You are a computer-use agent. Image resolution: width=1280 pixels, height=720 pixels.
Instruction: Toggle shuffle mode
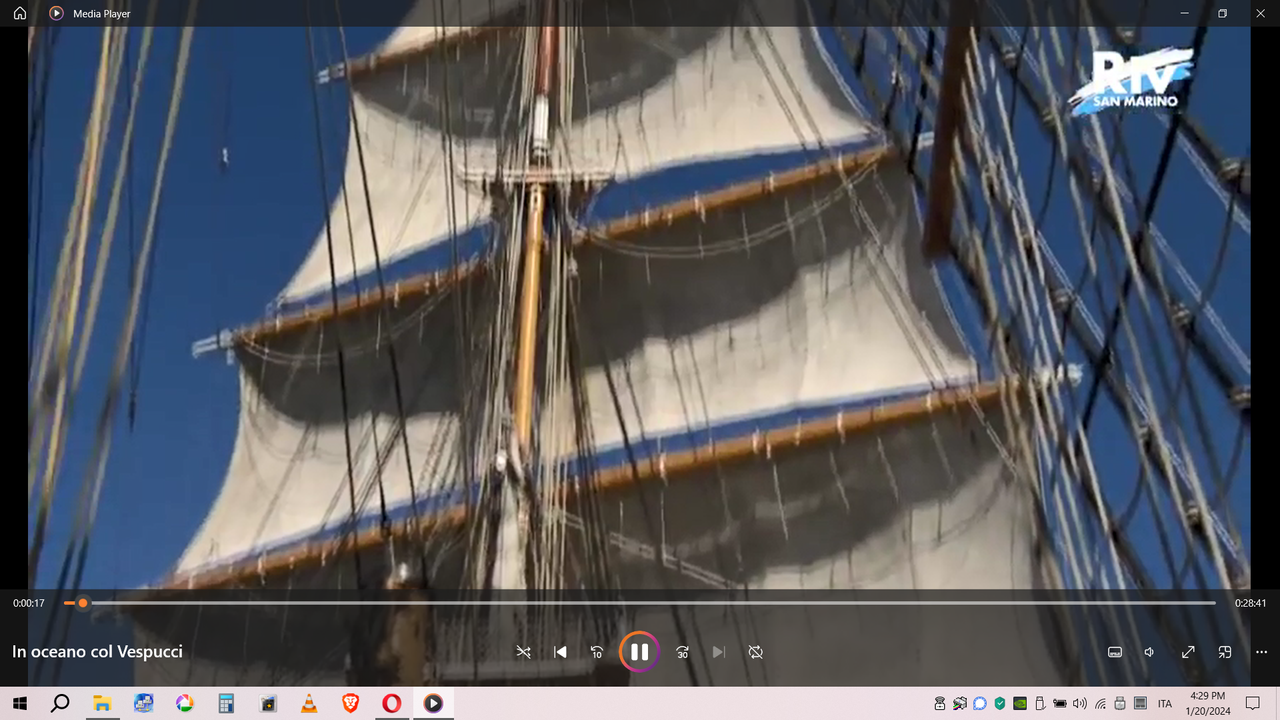tap(523, 652)
